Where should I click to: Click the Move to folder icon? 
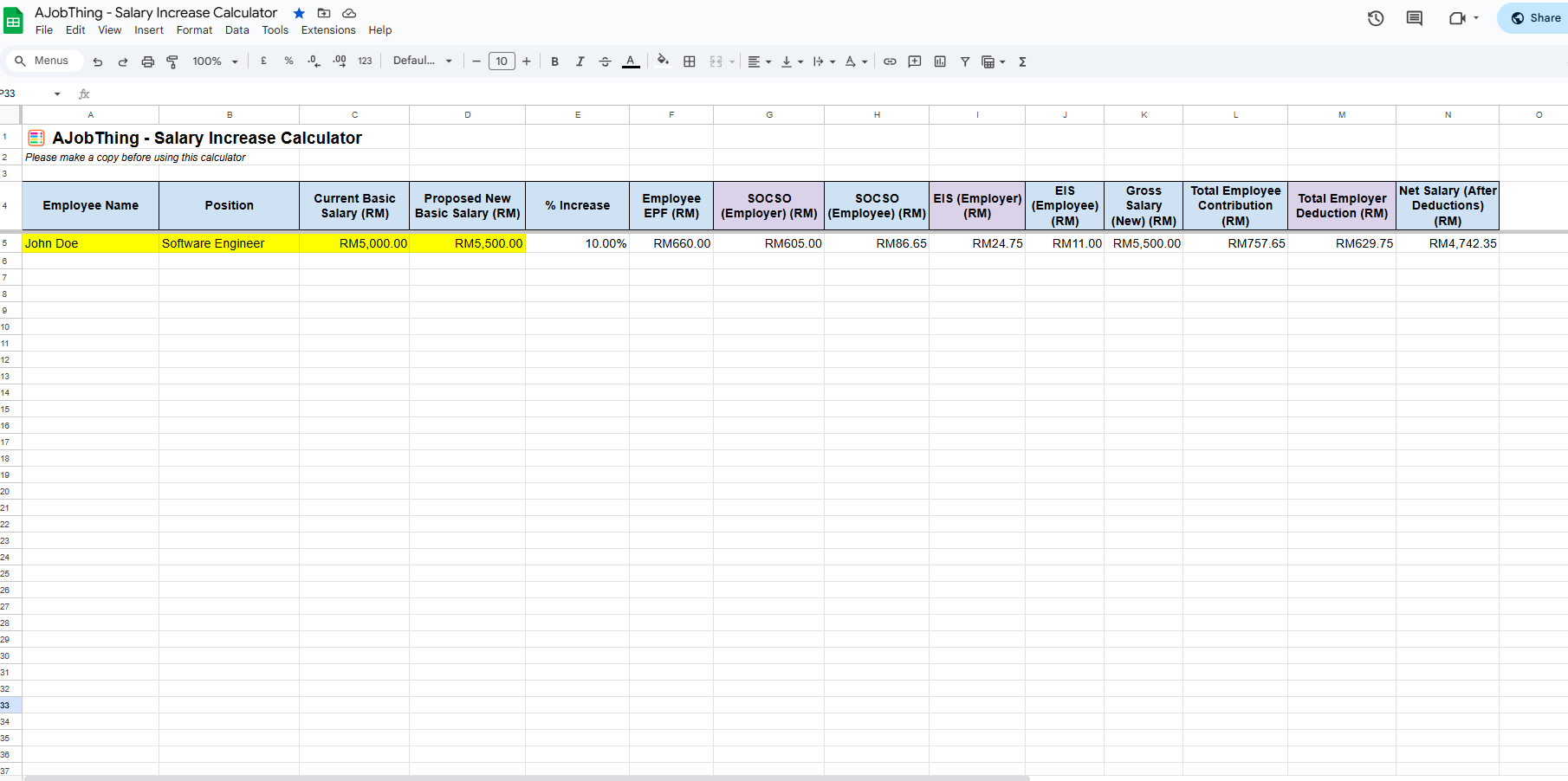tap(324, 13)
